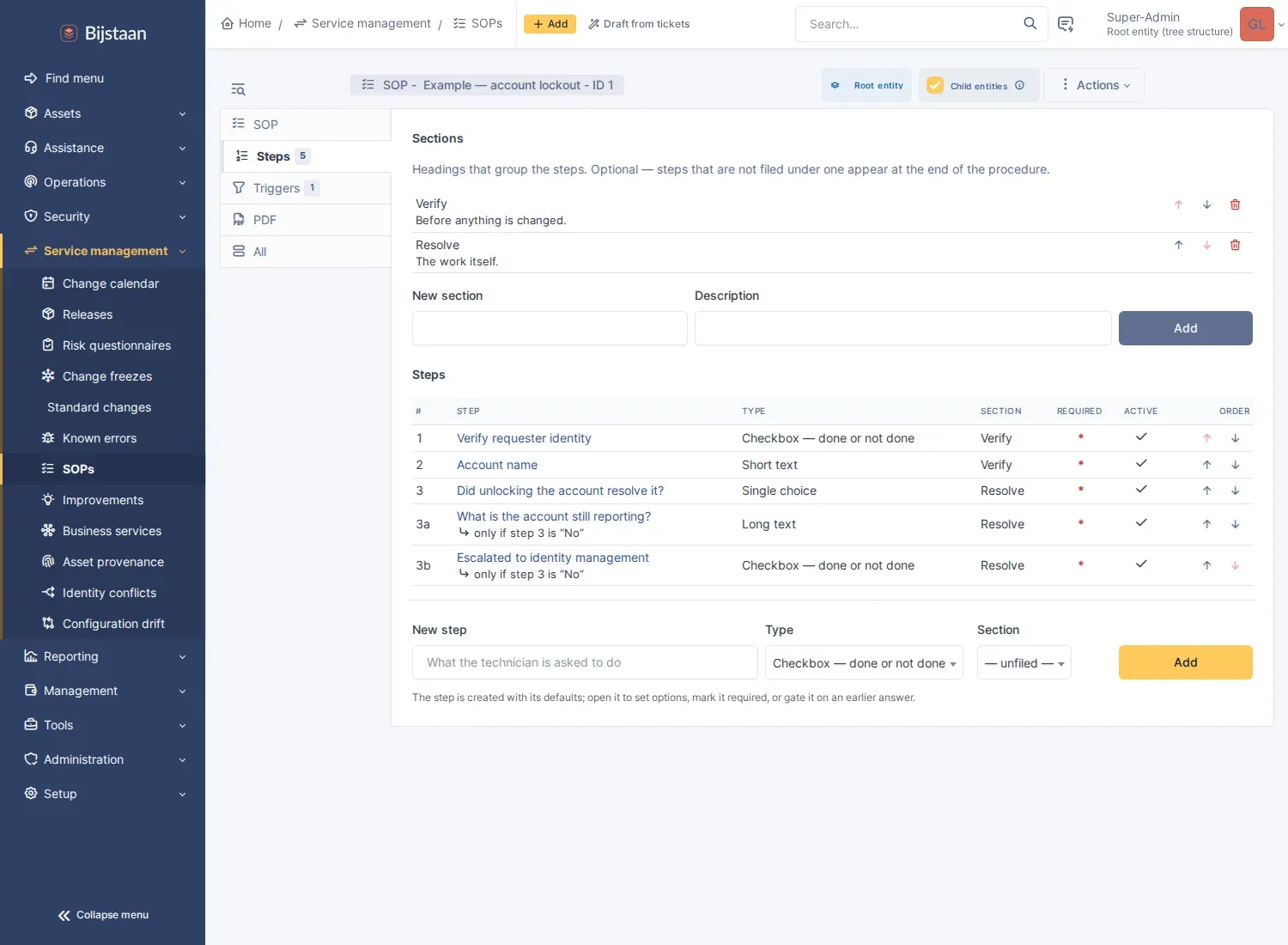The image size is (1288, 945).
Task: Open 'Verify requester identity' step link
Action: coord(524,438)
